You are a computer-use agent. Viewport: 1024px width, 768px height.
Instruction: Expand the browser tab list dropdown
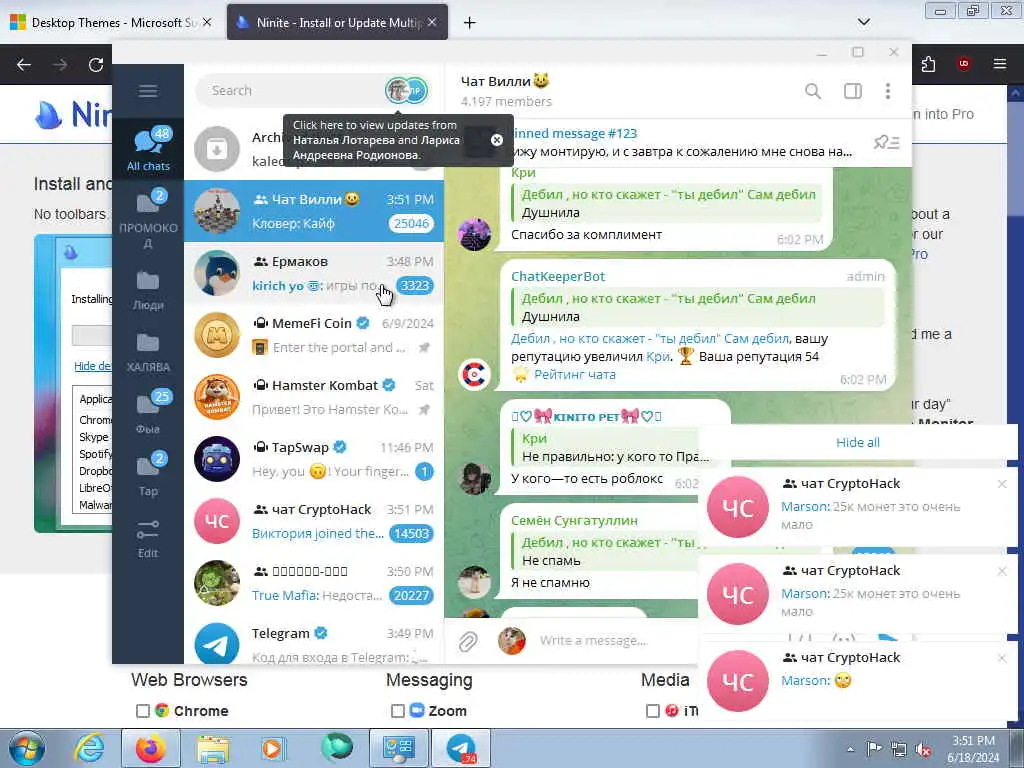863,22
